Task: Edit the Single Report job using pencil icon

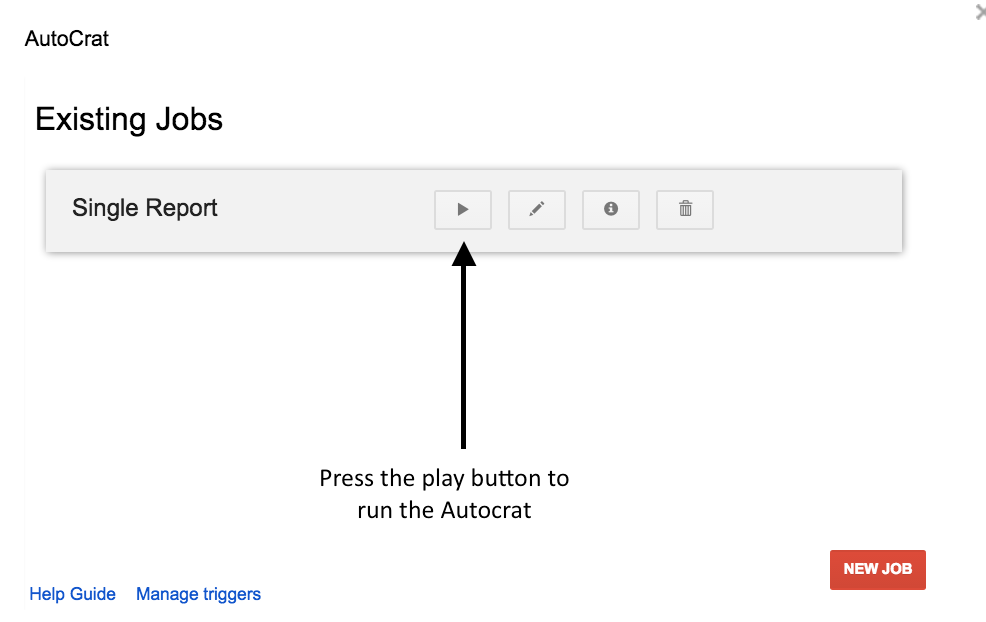Action: click(x=536, y=209)
